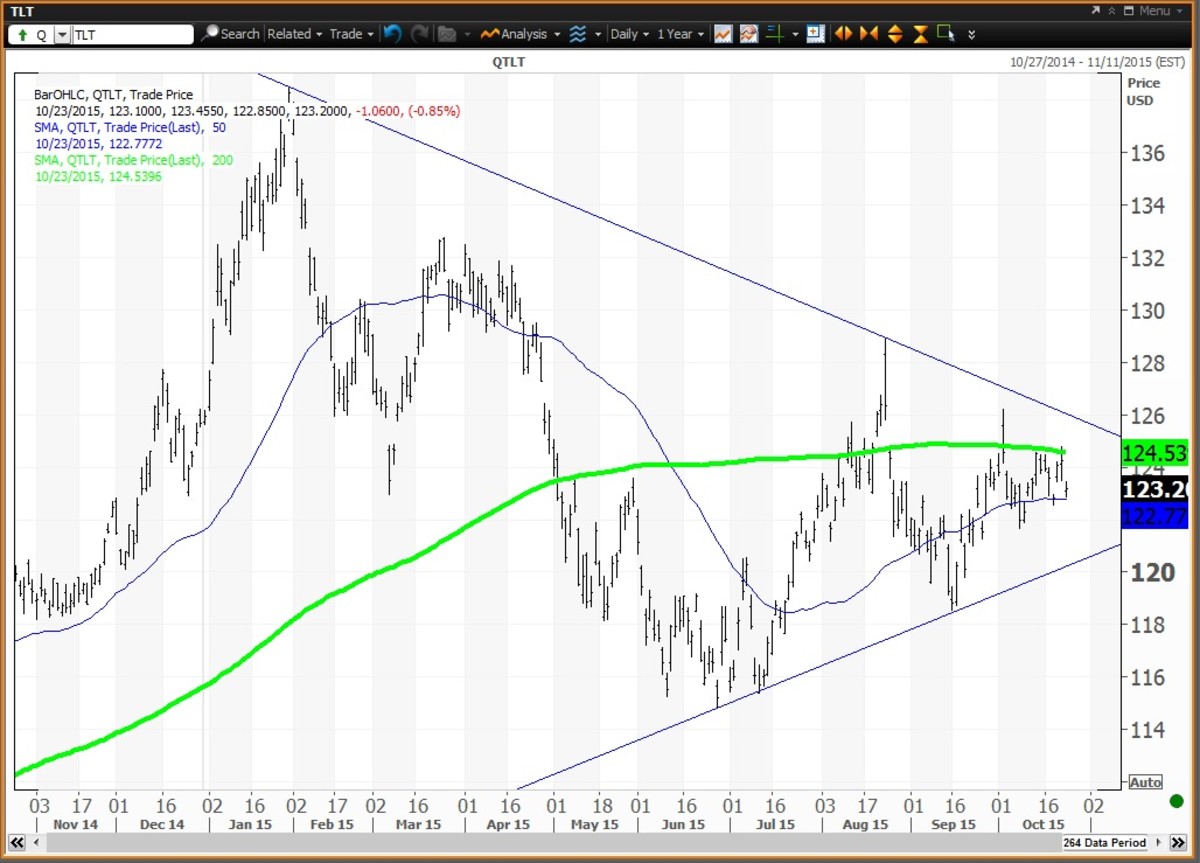The image size is (1200, 863).
Task: Click the Aug 15 month label on time axis
Action: click(x=865, y=825)
